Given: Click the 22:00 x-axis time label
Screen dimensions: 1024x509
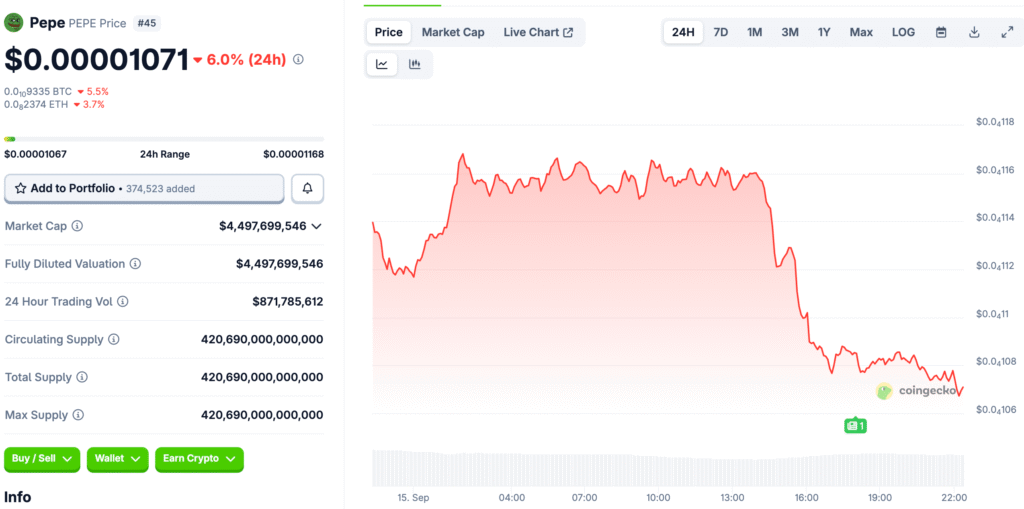Looking at the screenshot, I should tap(954, 497).
